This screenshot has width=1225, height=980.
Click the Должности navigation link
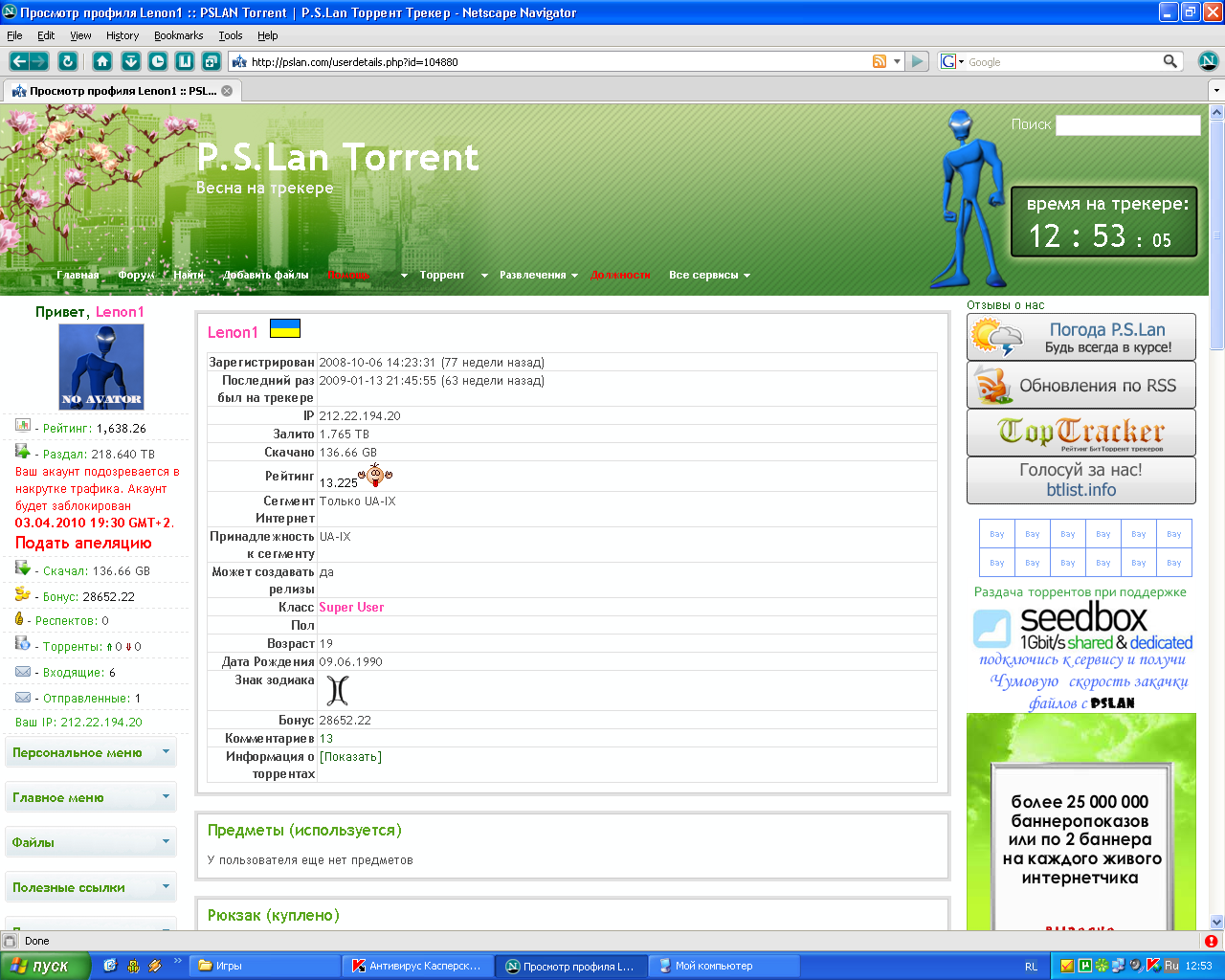pos(620,275)
